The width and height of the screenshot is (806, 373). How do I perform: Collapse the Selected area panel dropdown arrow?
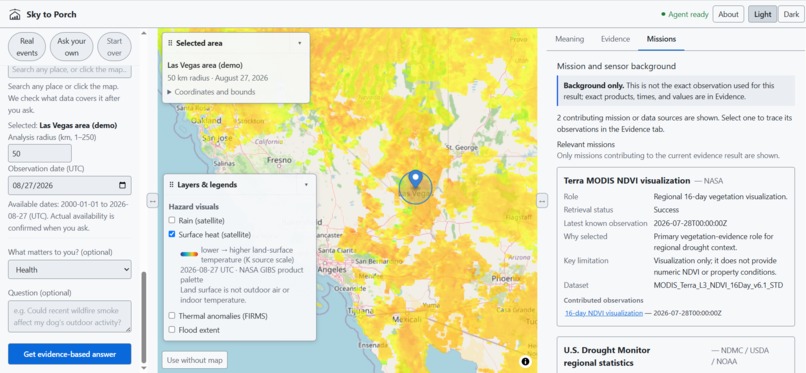tap(300, 43)
